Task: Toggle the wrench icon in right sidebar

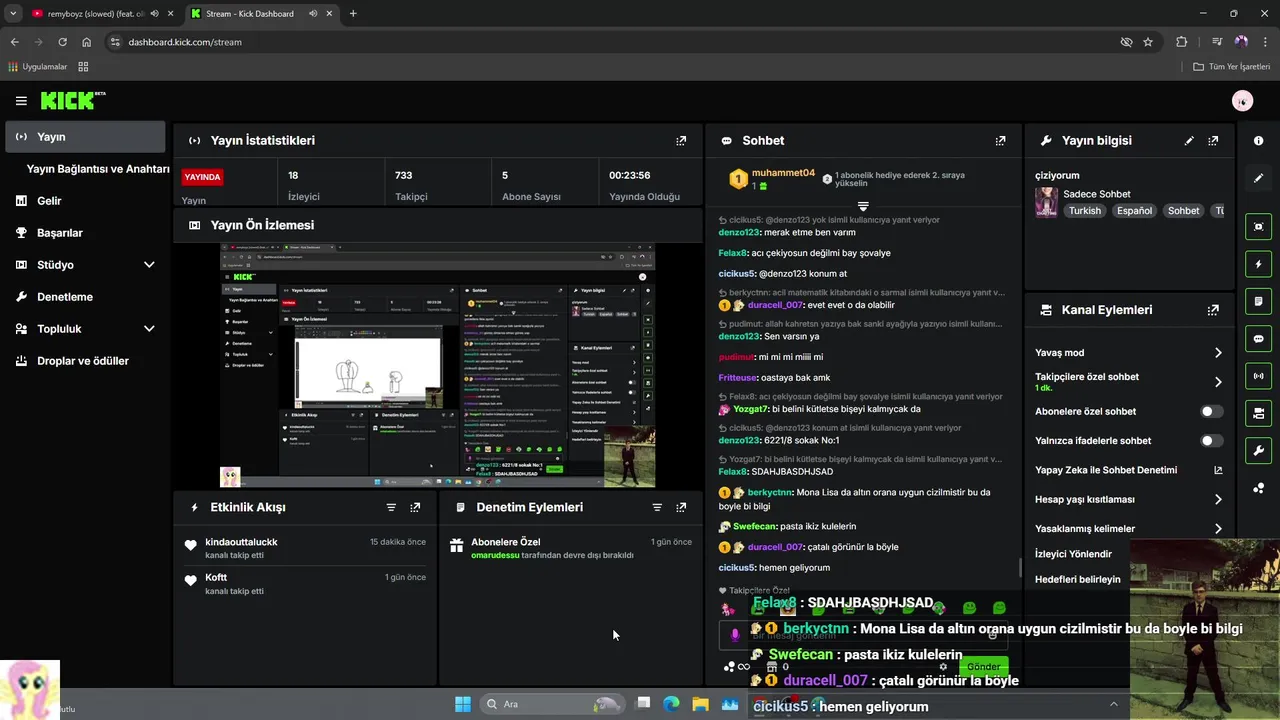Action: pyautogui.click(x=1259, y=450)
